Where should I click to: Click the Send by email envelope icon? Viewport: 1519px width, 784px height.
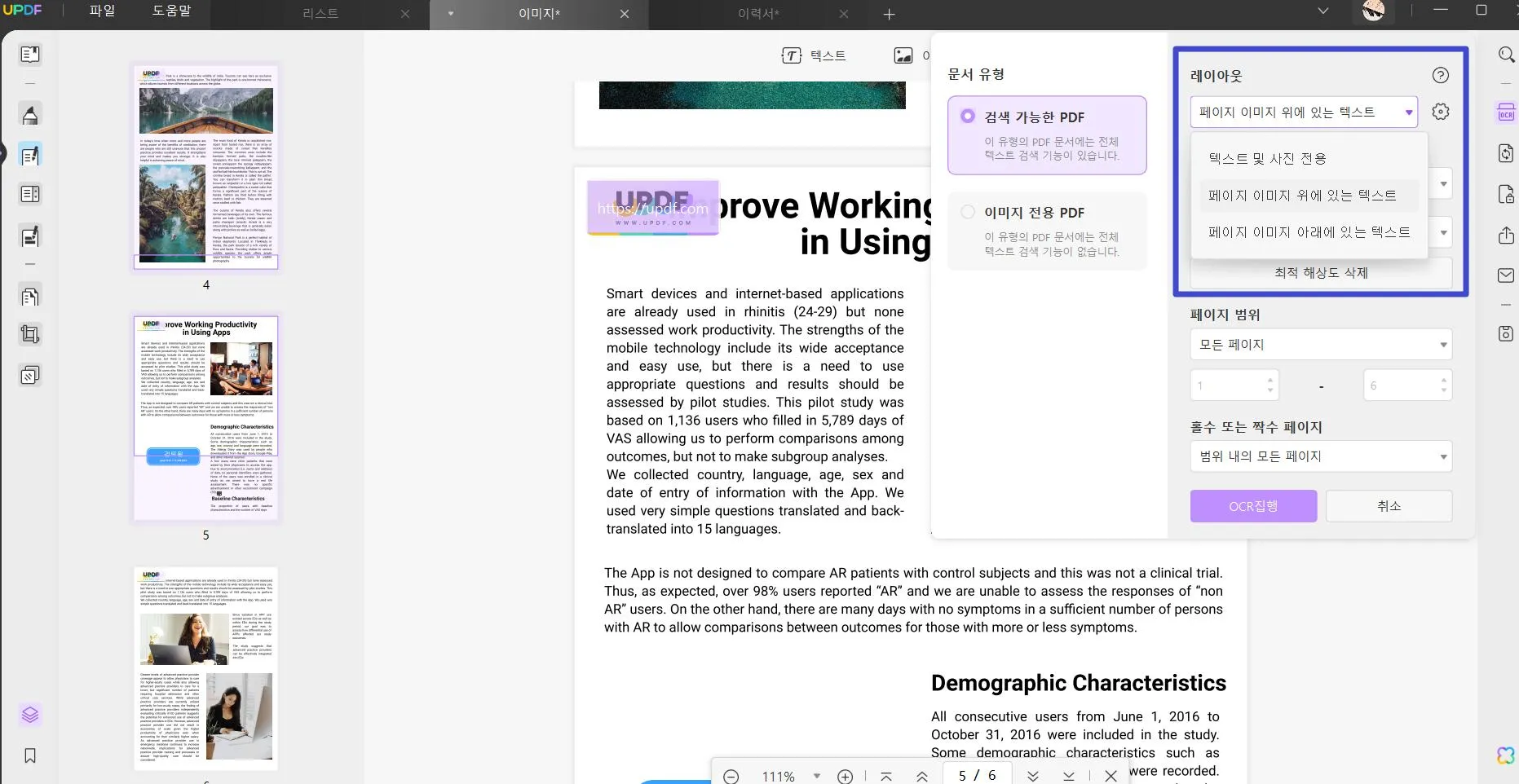click(x=1506, y=275)
